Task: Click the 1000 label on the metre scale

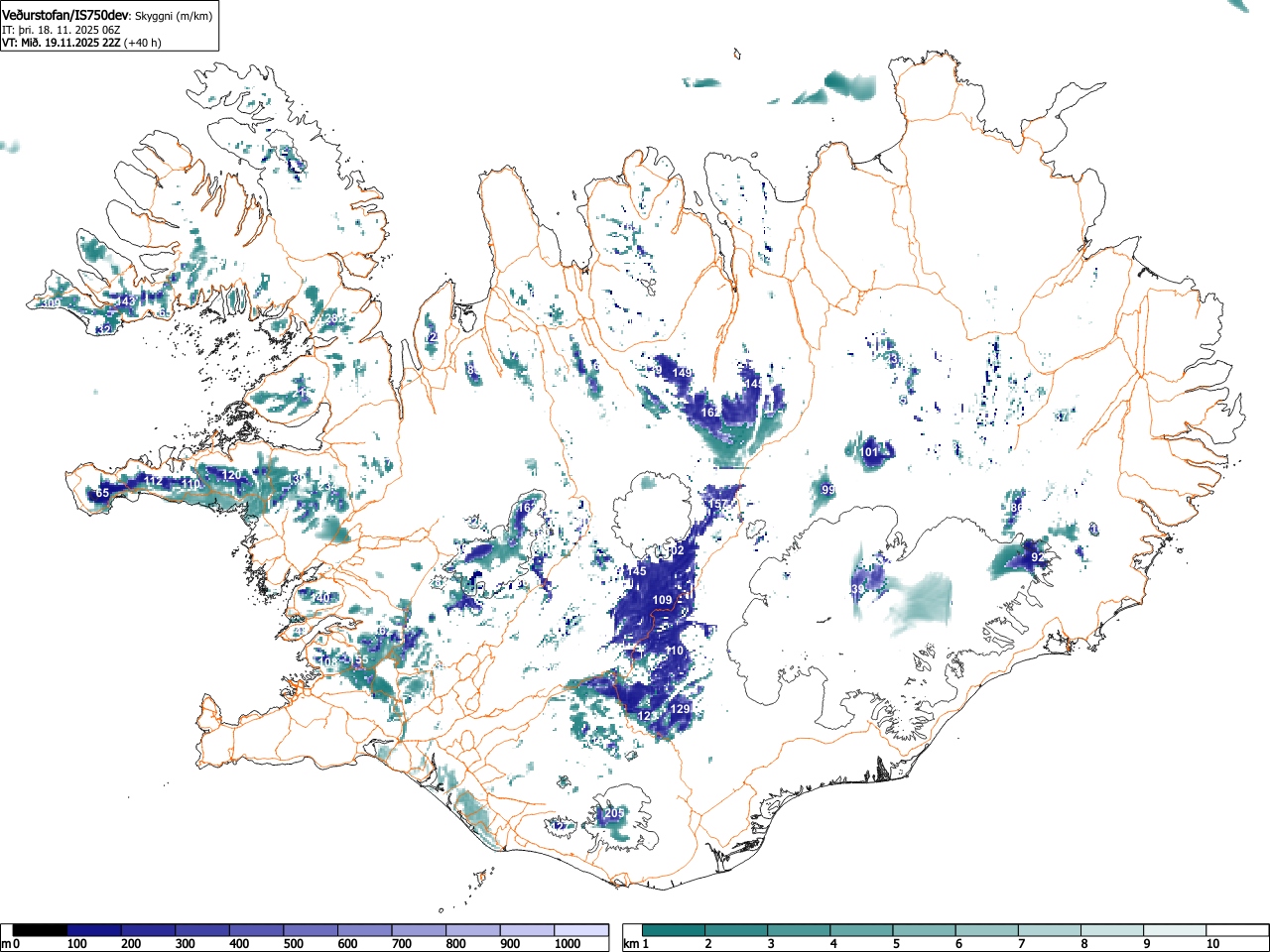Action: click(568, 944)
